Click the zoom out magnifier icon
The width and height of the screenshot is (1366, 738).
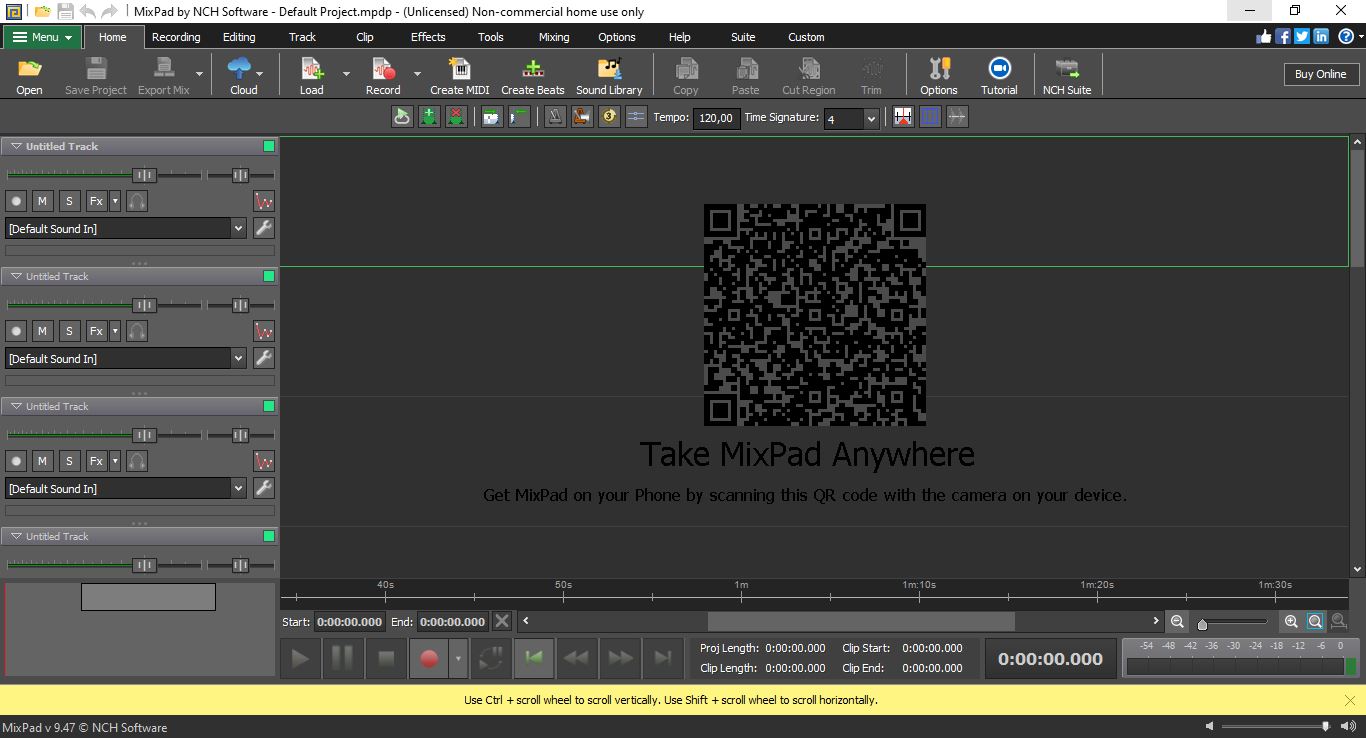(1177, 621)
